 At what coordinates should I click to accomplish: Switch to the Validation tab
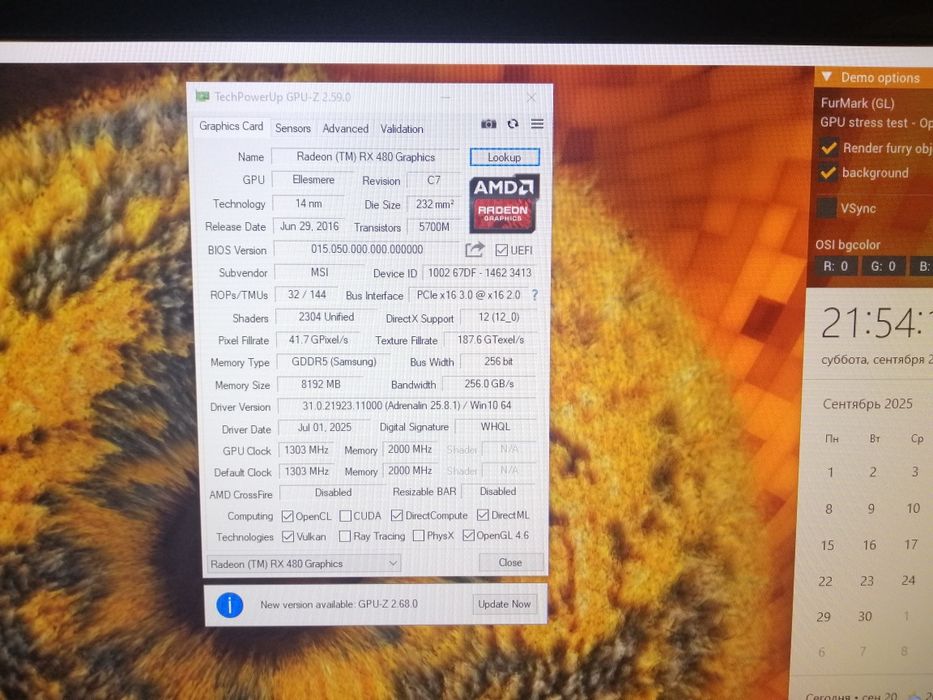(x=402, y=129)
